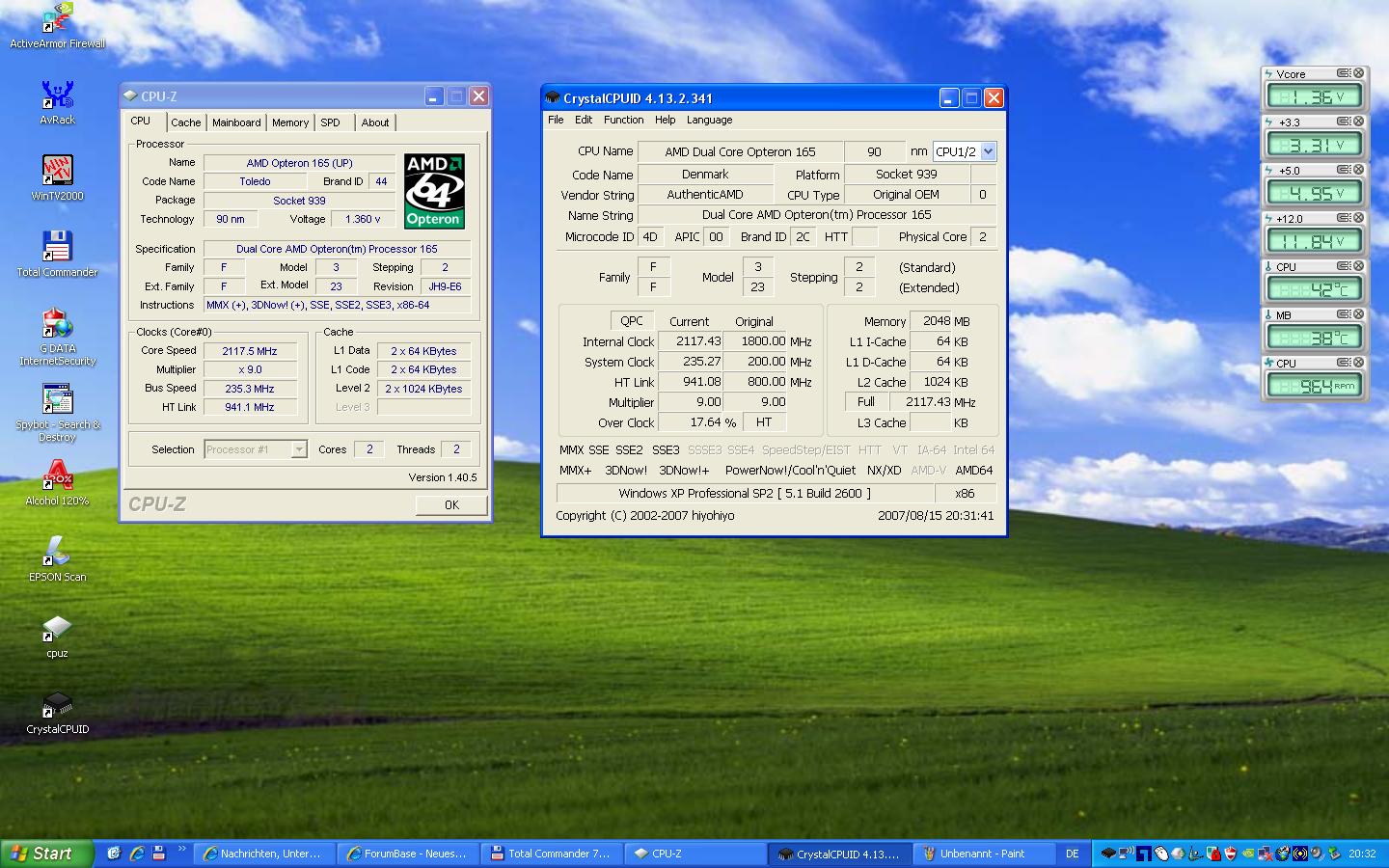Viewport: 1389px width, 868px height.
Task: Click the Start button
Action: point(47,854)
